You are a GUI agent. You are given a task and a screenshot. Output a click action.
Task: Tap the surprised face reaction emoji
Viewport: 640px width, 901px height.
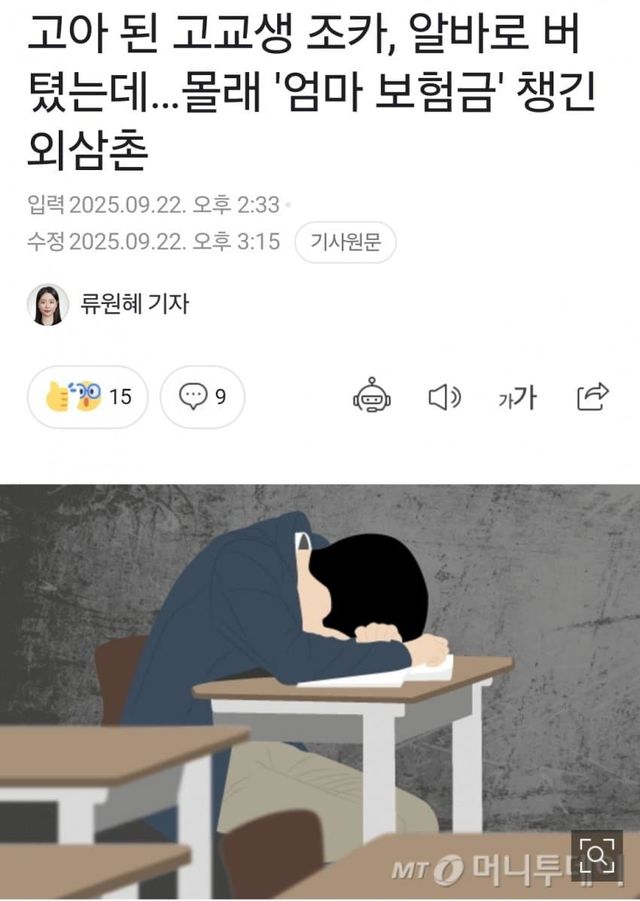[x=87, y=396]
